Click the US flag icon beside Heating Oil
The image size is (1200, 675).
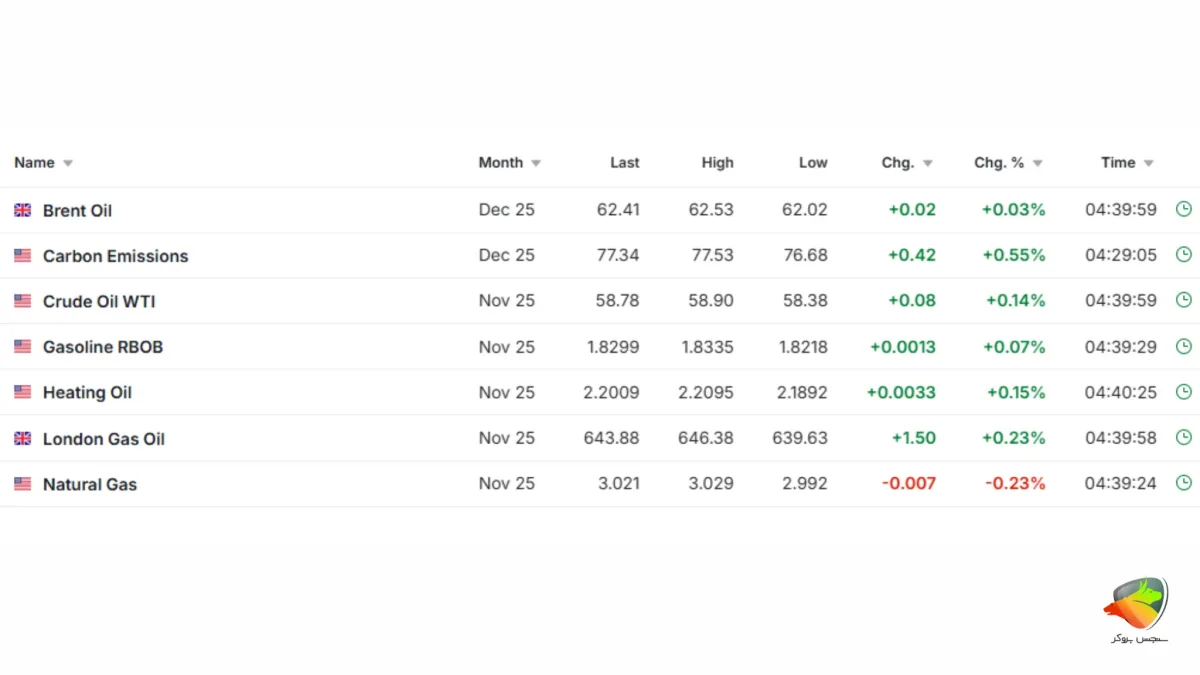click(22, 392)
